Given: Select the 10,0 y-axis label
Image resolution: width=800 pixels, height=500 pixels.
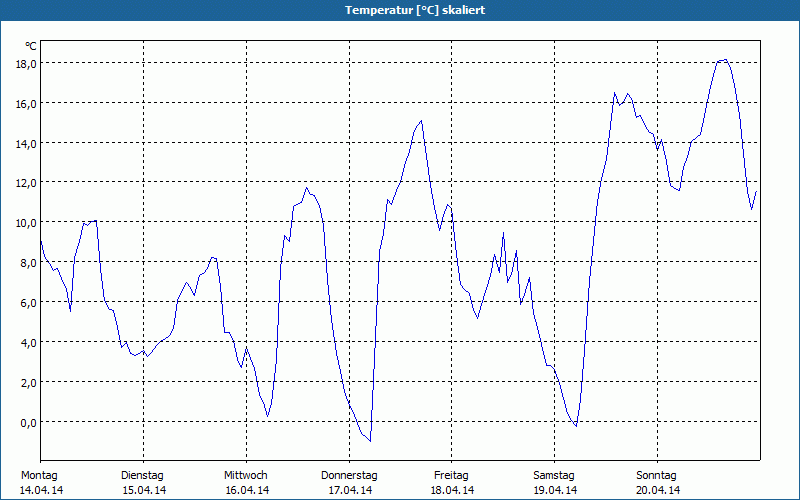Looking at the screenshot, I should (x=26, y=223).
